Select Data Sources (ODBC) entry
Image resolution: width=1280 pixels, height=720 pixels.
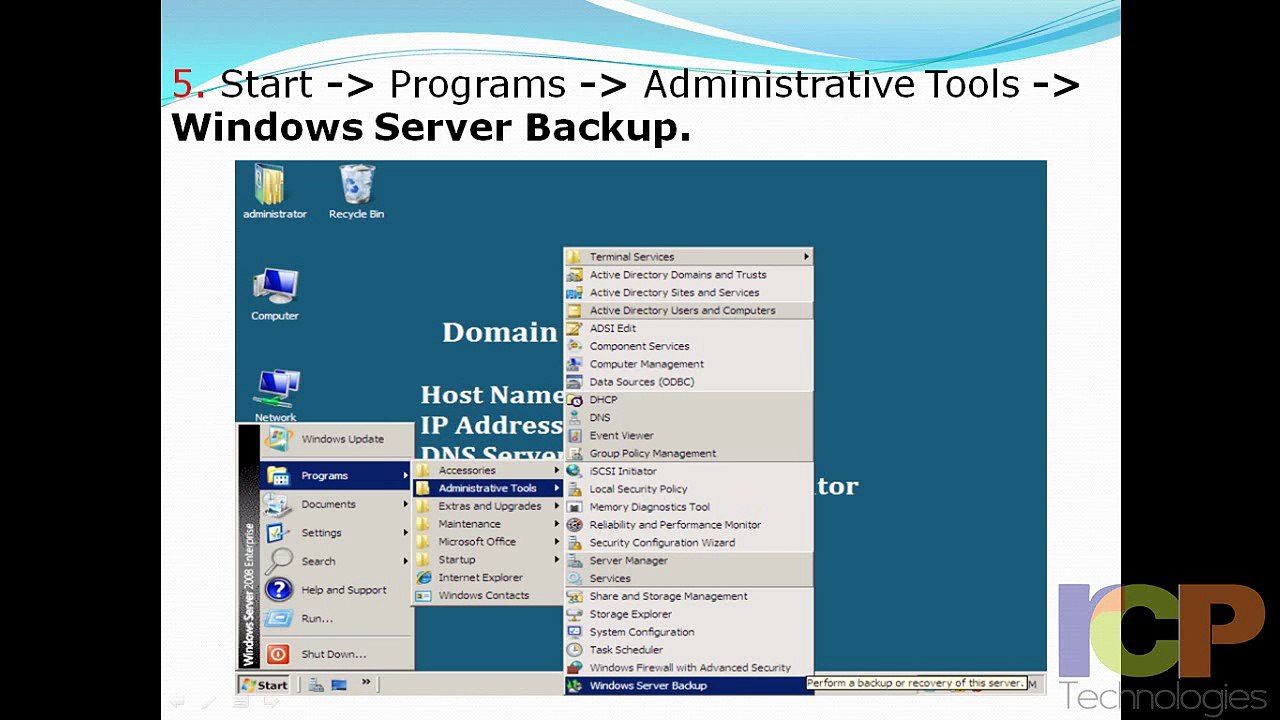(688, 382)
